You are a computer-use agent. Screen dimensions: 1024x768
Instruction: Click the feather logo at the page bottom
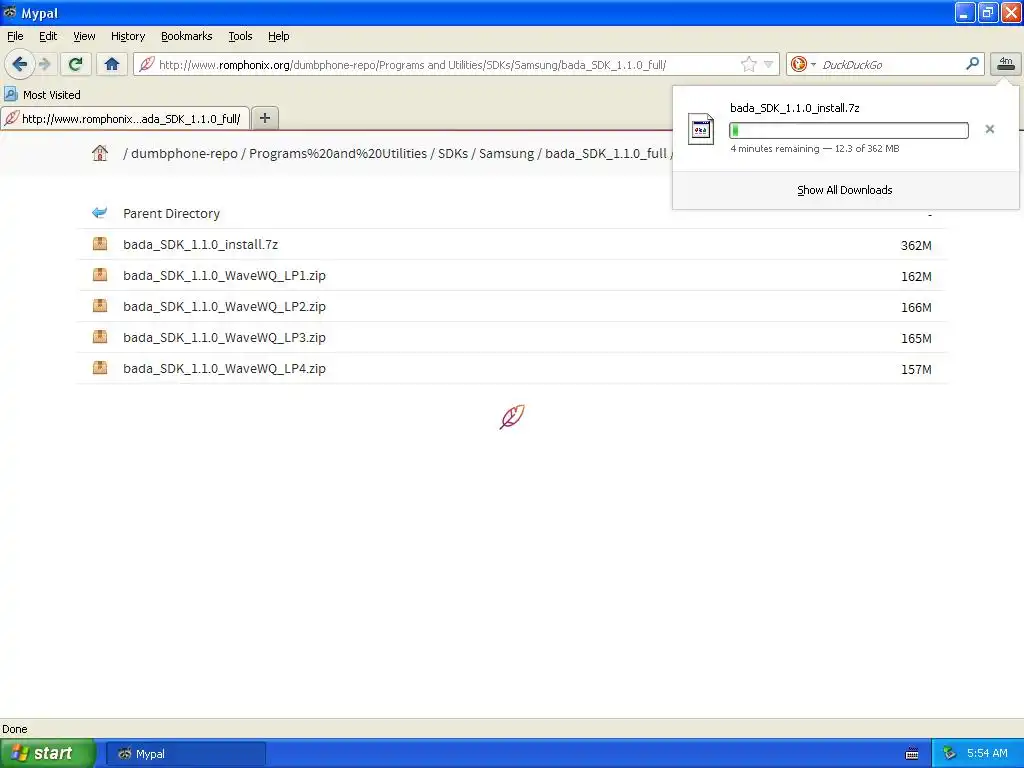pyautogui.click(x=512, y=417)
